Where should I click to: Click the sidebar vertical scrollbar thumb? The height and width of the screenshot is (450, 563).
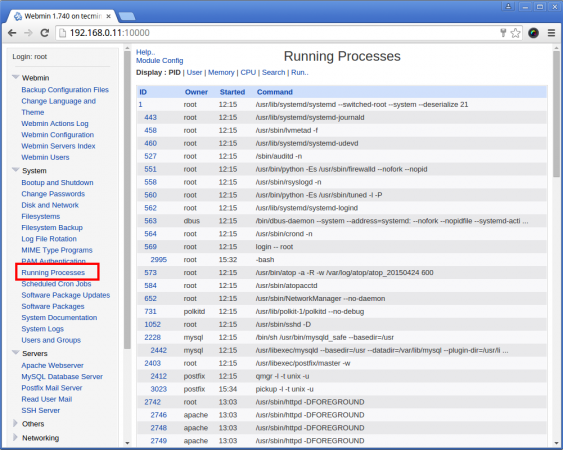(127, 200)
